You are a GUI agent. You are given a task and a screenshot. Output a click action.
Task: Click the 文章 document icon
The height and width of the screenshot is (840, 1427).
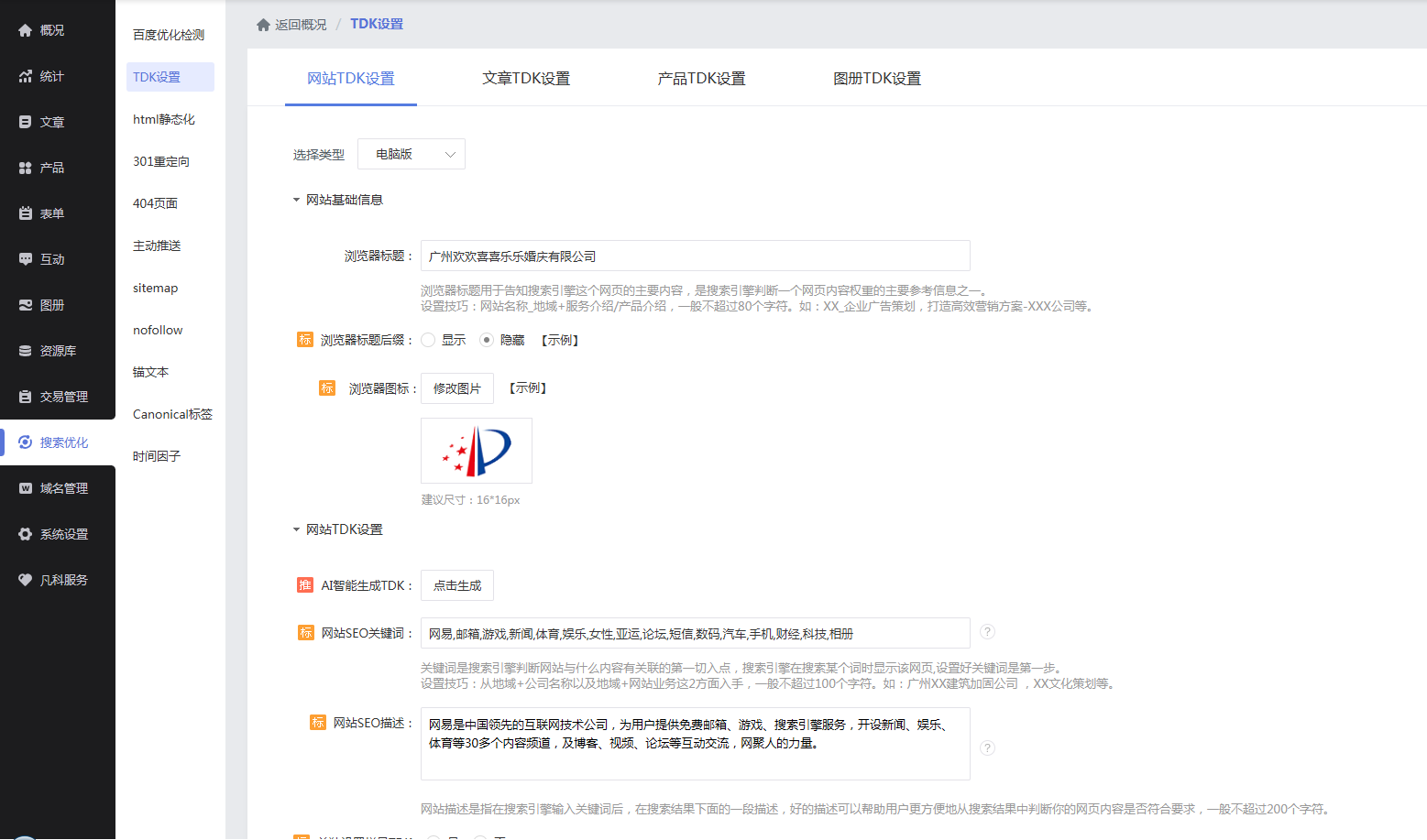pyautogui.click(x=26, y=122)
